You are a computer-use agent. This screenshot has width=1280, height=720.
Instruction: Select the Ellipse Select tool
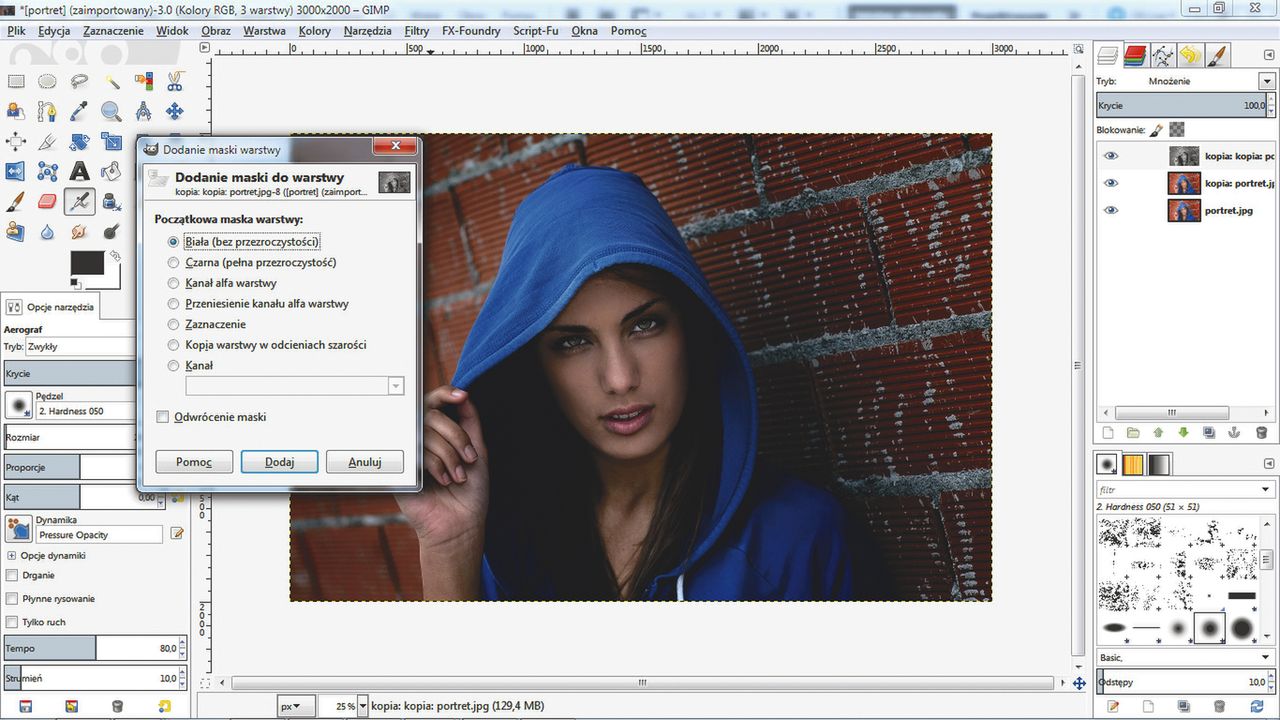tap(47, 81)
